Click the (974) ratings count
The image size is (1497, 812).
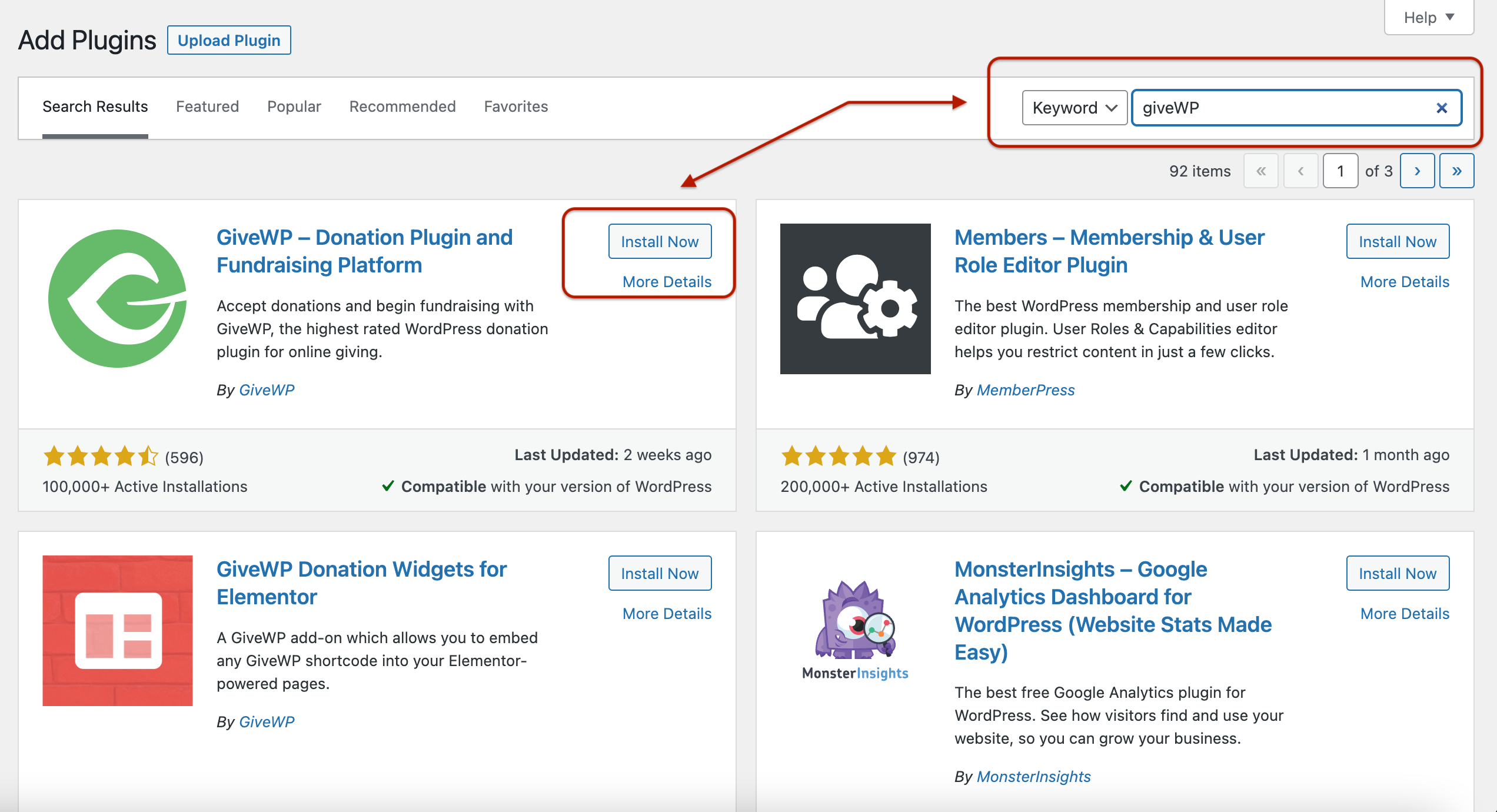click(x=922, y=457)
